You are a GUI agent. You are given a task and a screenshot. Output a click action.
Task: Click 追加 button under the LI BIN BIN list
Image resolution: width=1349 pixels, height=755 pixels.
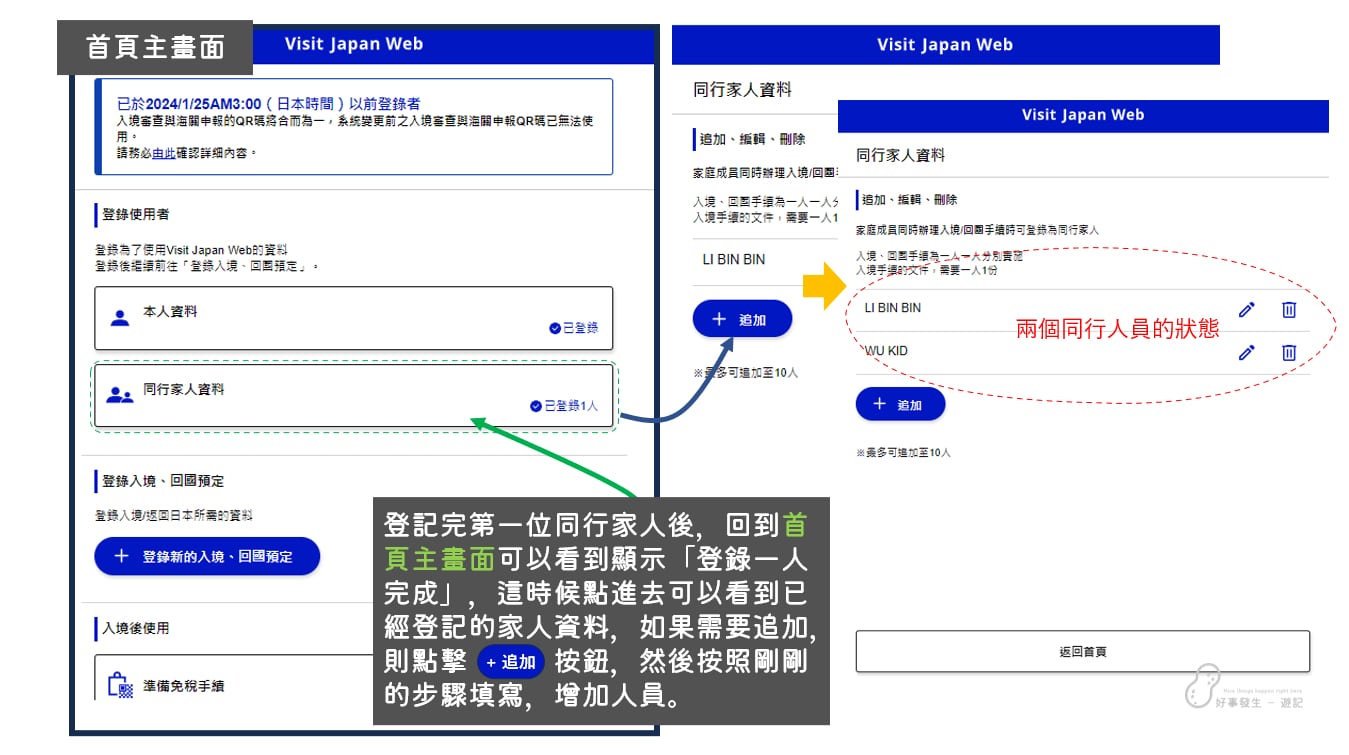(x=742, y=319)
